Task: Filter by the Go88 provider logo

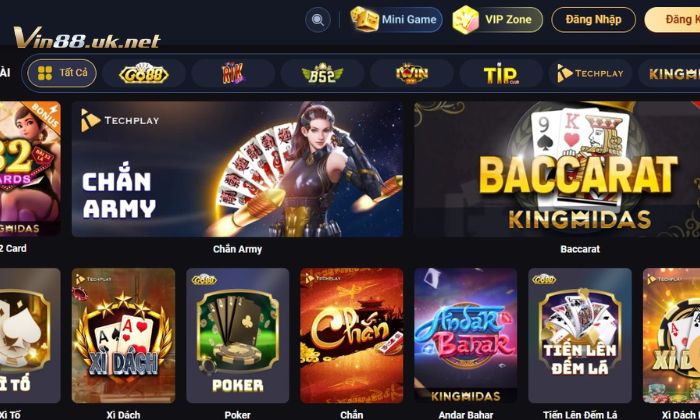Action: [143, 73]
